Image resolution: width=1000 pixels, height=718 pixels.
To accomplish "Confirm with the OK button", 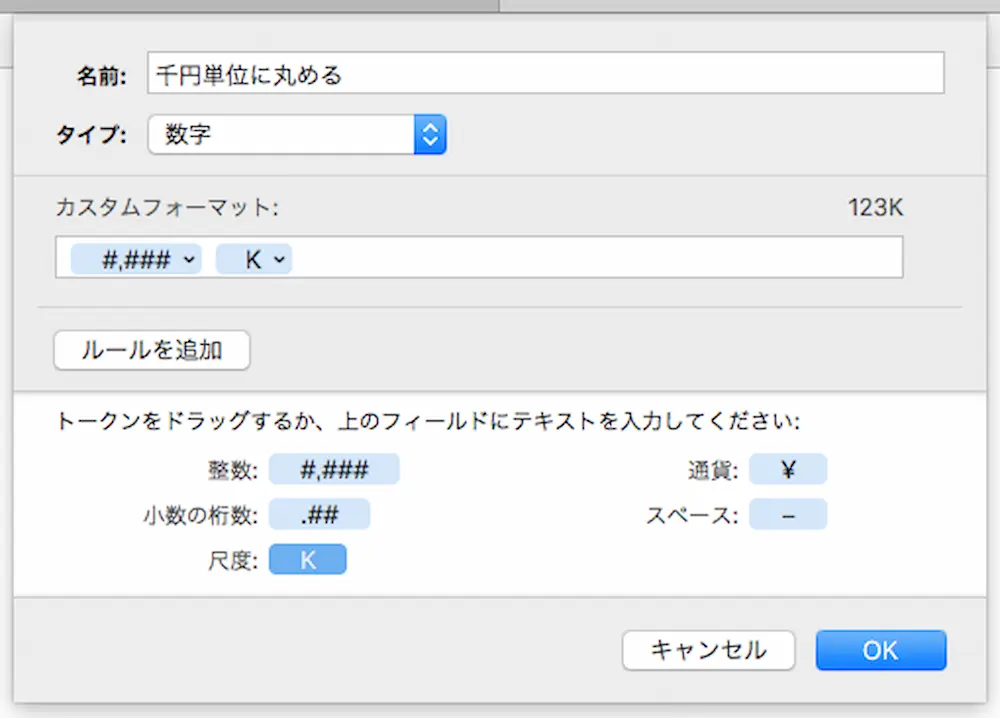I will click(880, 650).
